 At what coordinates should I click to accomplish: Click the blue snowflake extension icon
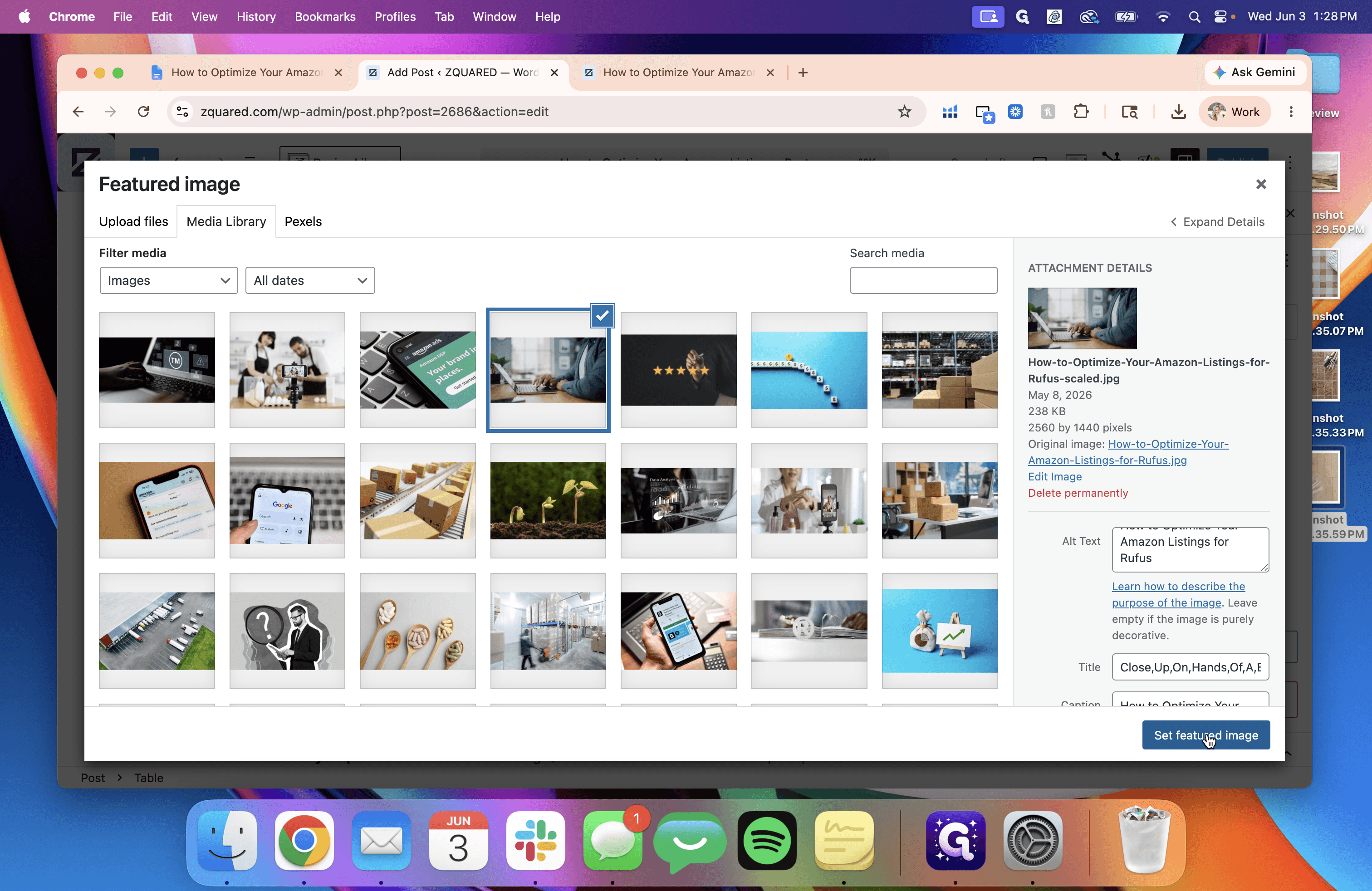click(1015, 112)
